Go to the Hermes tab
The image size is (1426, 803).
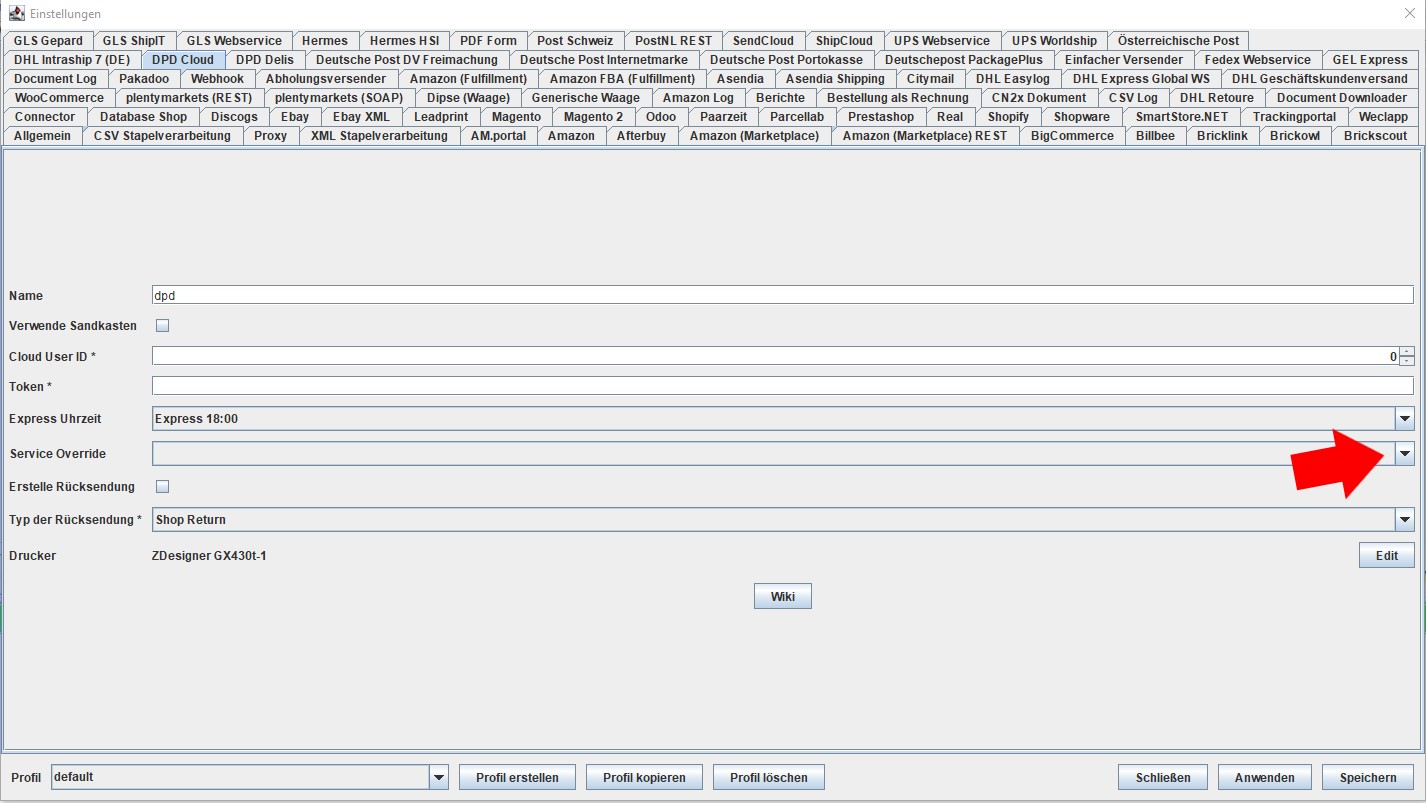(x=325, y=41)
